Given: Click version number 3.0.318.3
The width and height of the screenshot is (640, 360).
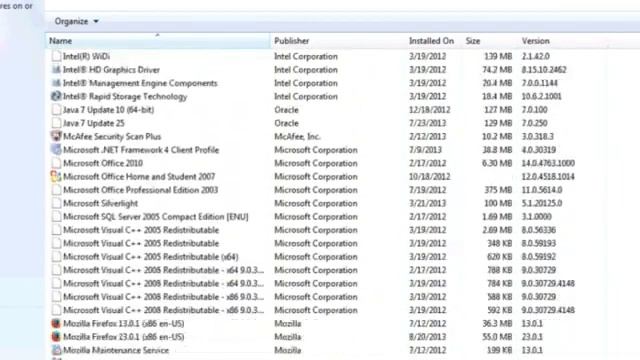Looking at the screenshot, I should tap(537, 137).
